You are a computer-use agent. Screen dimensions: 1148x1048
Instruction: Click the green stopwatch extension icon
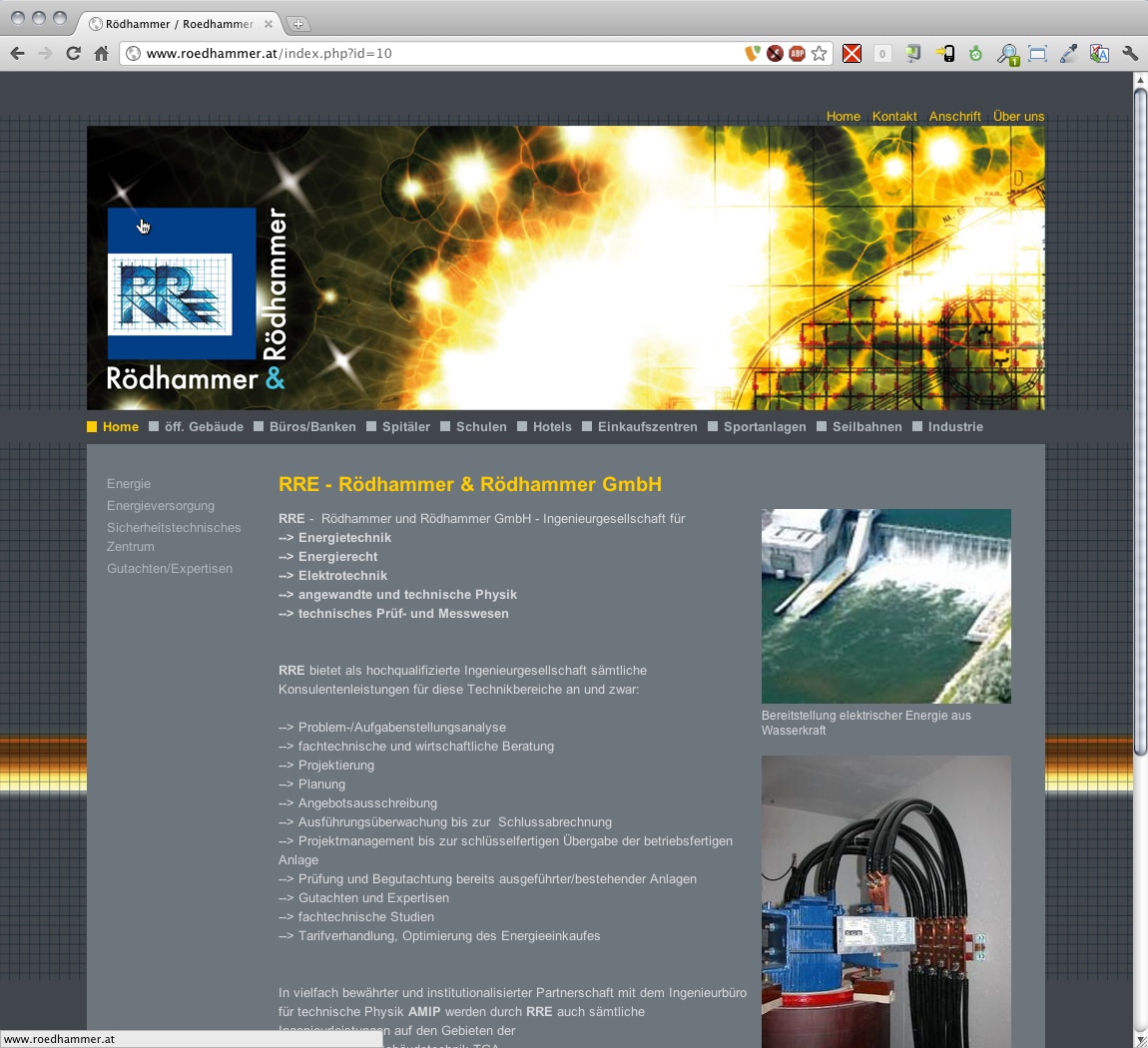(975, 54)
